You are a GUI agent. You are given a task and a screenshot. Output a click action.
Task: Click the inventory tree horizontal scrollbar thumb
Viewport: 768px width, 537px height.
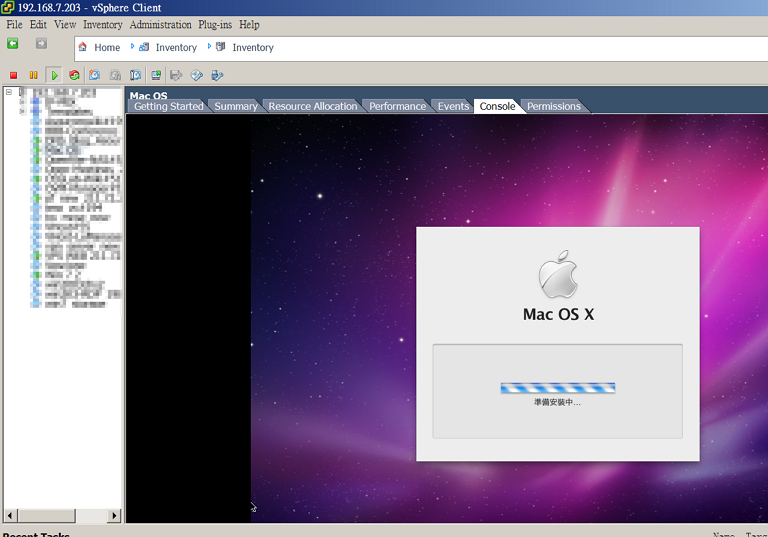(47, 515)
